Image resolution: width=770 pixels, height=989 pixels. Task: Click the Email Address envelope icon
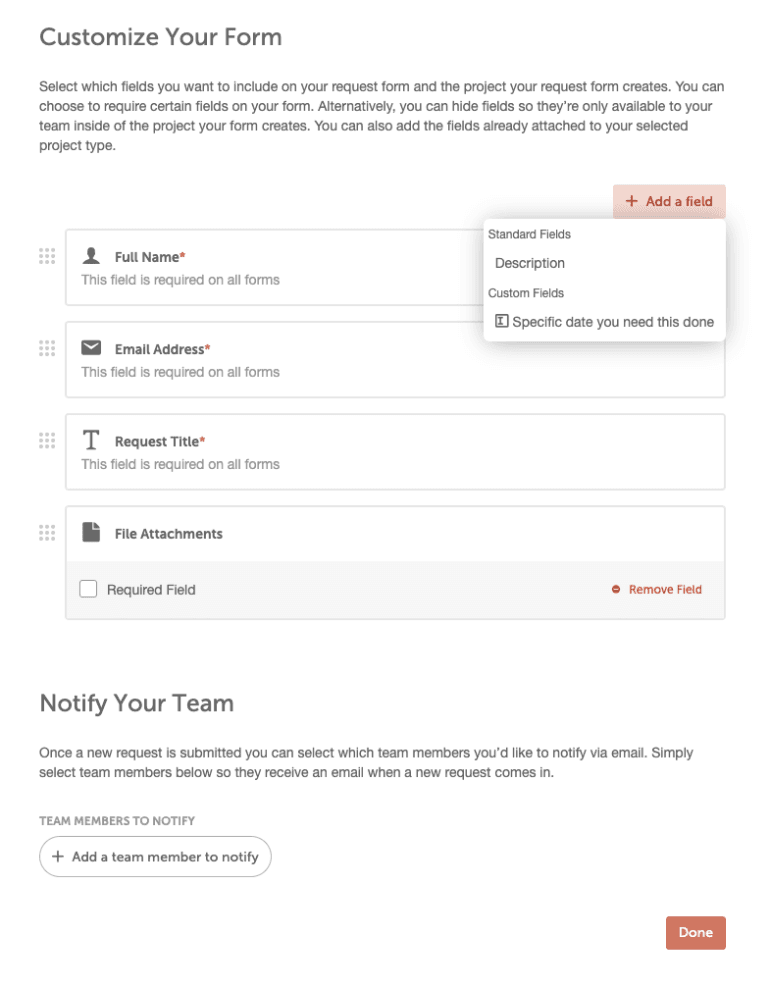pos(91,348)
